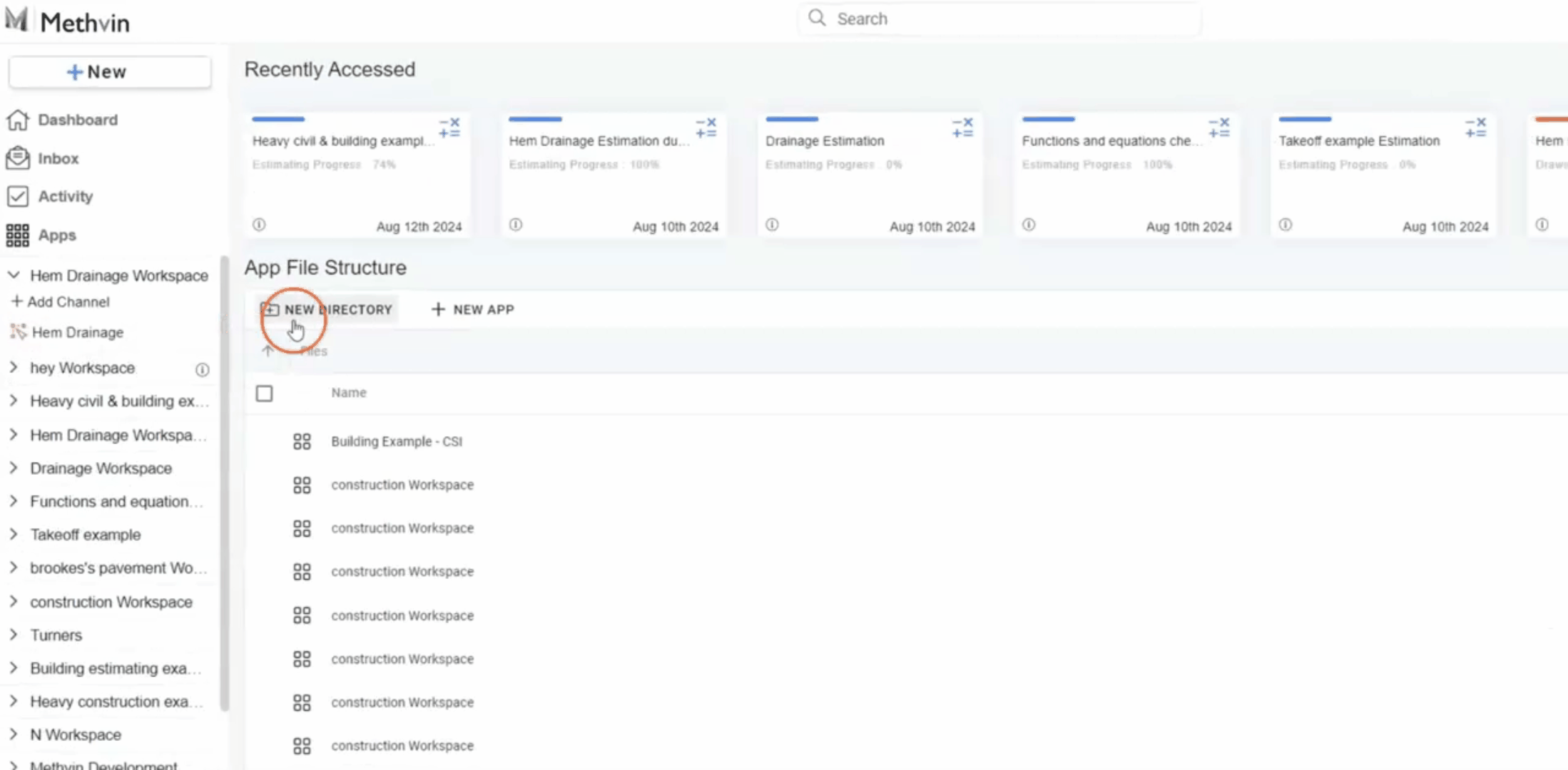The width and height of the screenshot is (1568, 770).
Task: Click the up arrow icon above the Name column
Action: pyautogui.click(x=268, y=351)
